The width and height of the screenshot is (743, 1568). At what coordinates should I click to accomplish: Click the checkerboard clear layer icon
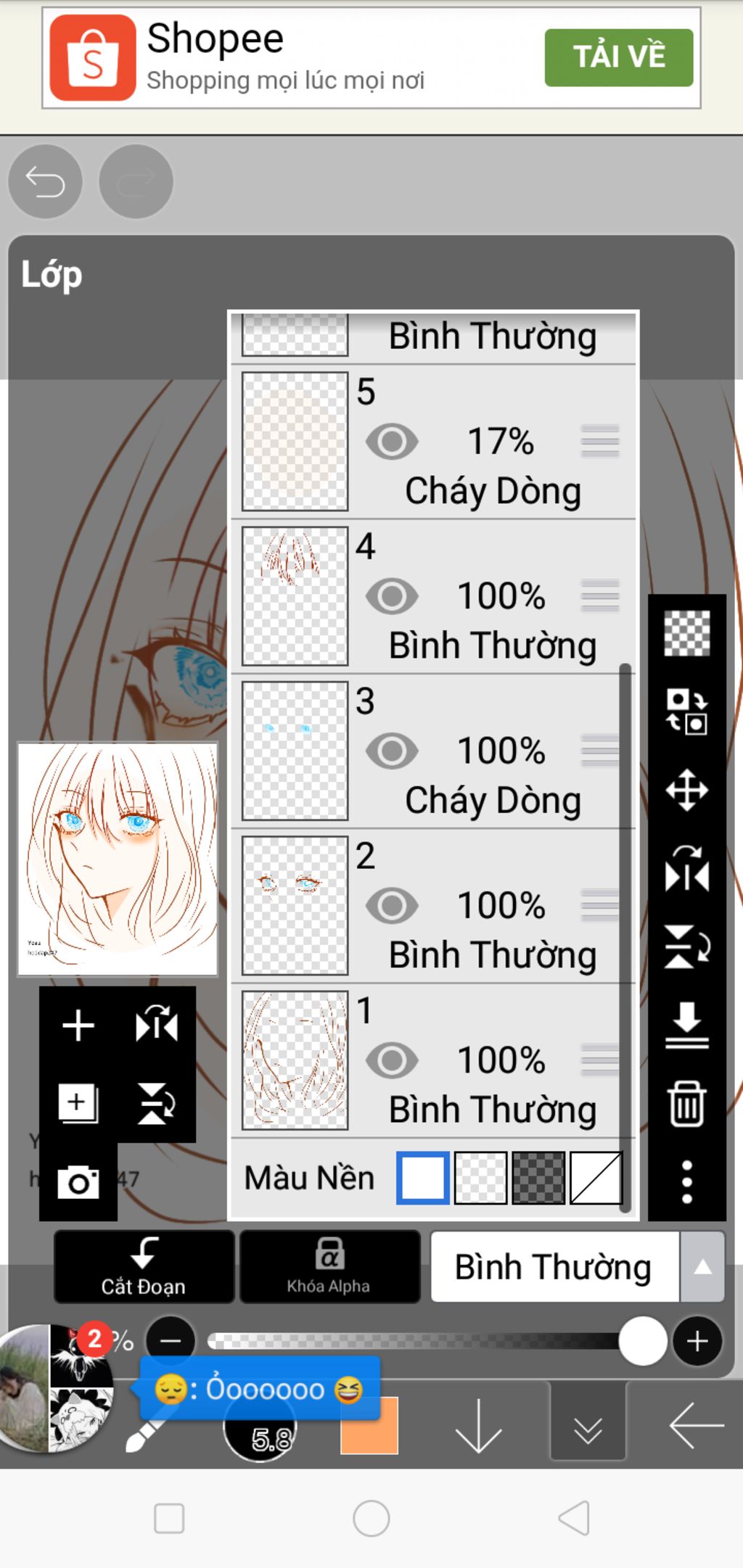tap(686, 634)
